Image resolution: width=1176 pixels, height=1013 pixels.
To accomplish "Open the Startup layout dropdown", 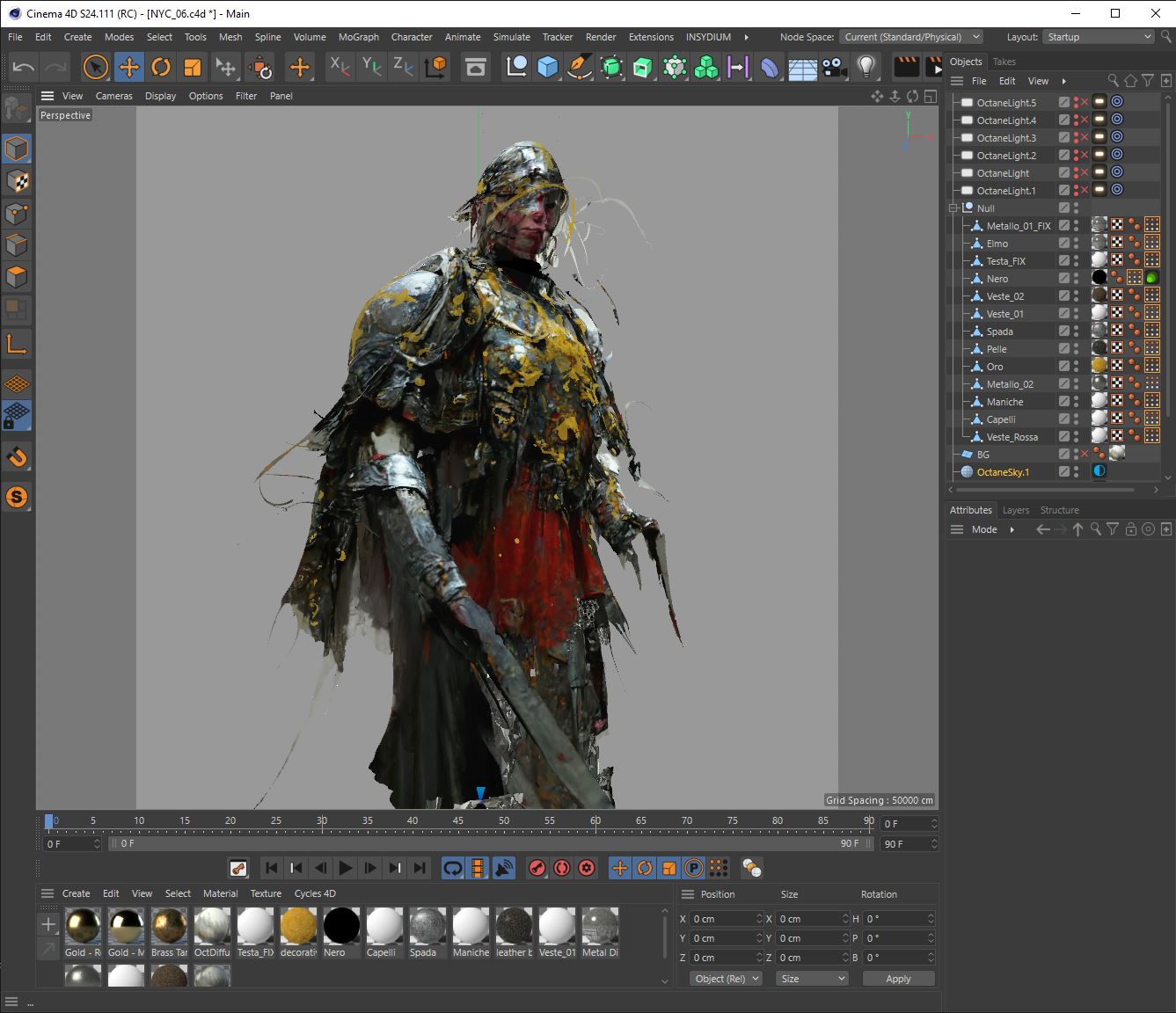I will 1097,36.
